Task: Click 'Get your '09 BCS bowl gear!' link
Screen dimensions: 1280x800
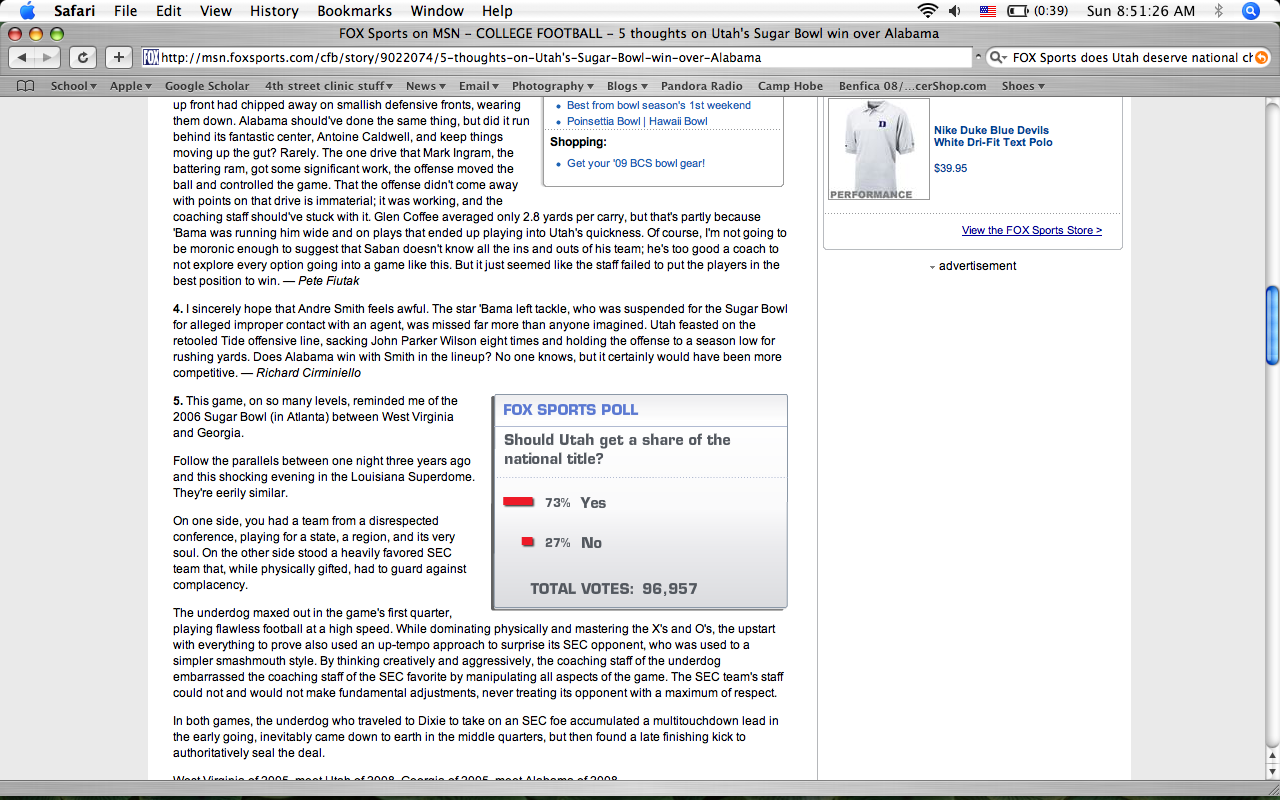Action: pyautogui.click(x=636, y=163)
